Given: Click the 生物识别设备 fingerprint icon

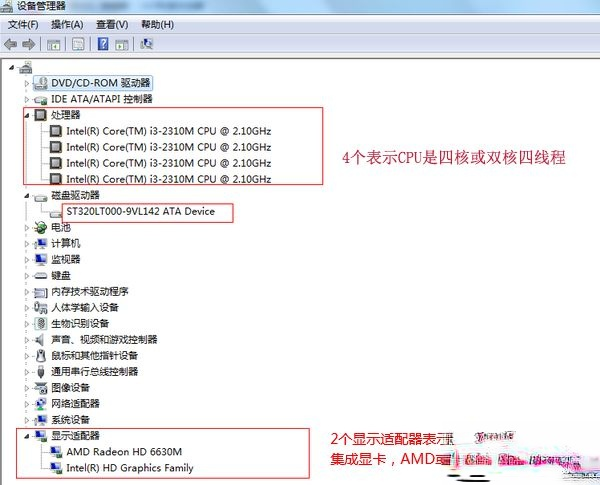Looking at the screenshot, I should (x=40, y=323).
